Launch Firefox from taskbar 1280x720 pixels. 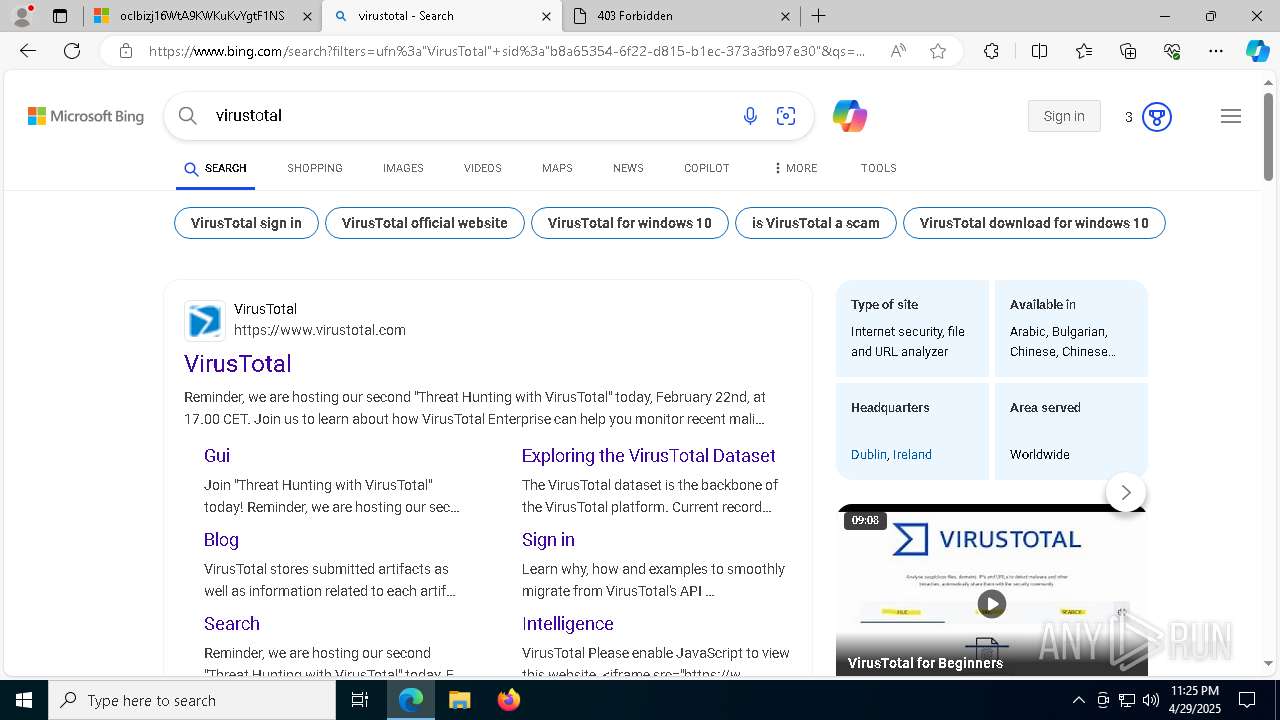[x=508, y=700]
